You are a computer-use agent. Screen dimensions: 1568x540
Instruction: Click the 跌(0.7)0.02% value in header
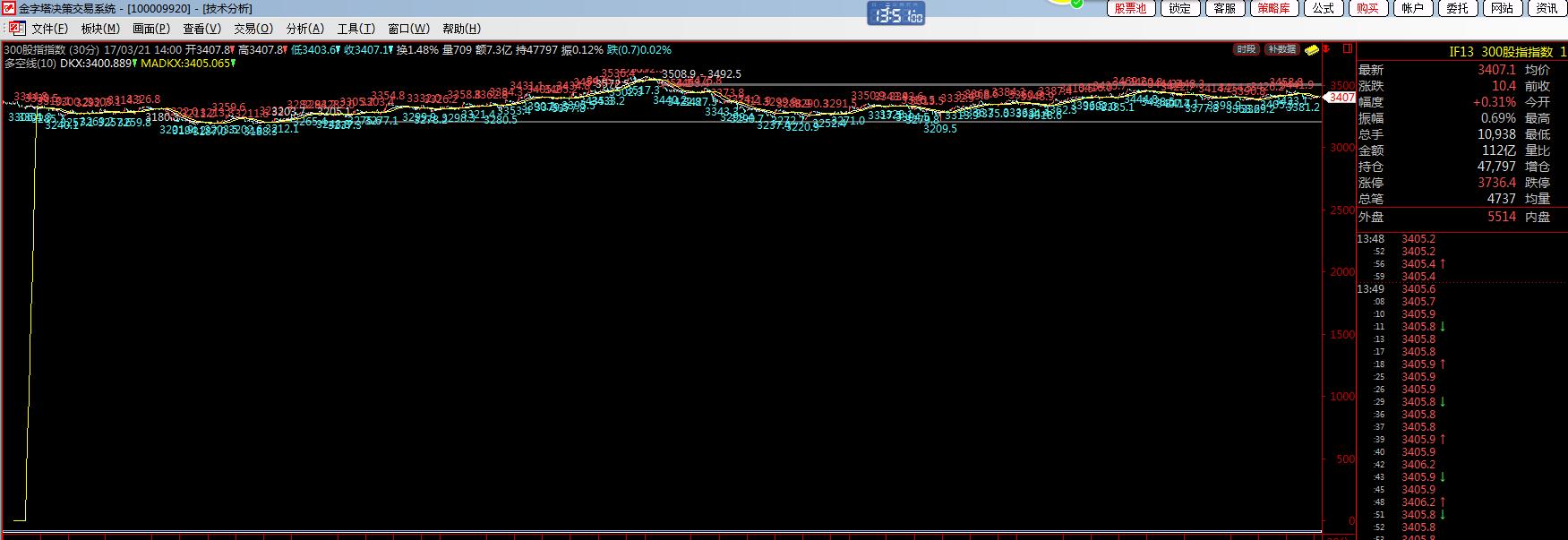click(639, 50)
